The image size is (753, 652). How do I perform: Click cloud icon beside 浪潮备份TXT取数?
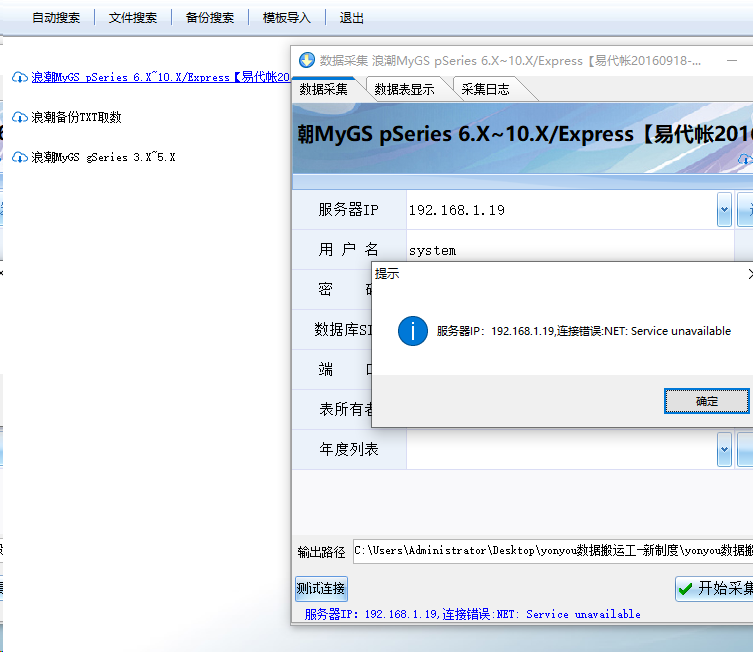(20, 117)
